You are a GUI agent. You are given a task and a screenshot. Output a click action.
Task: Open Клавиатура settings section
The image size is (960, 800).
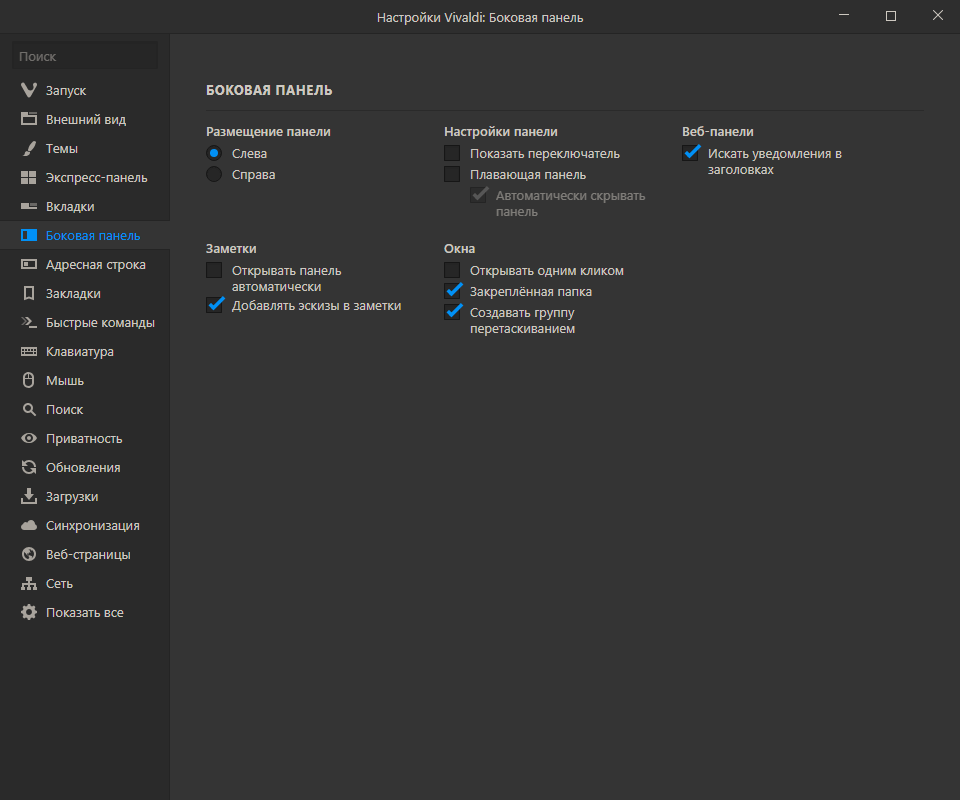point(85,351)
